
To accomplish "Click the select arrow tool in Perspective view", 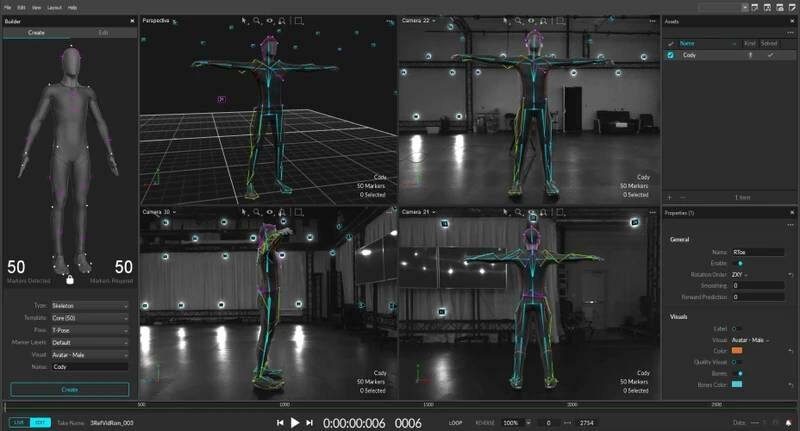I will point(244,20).
